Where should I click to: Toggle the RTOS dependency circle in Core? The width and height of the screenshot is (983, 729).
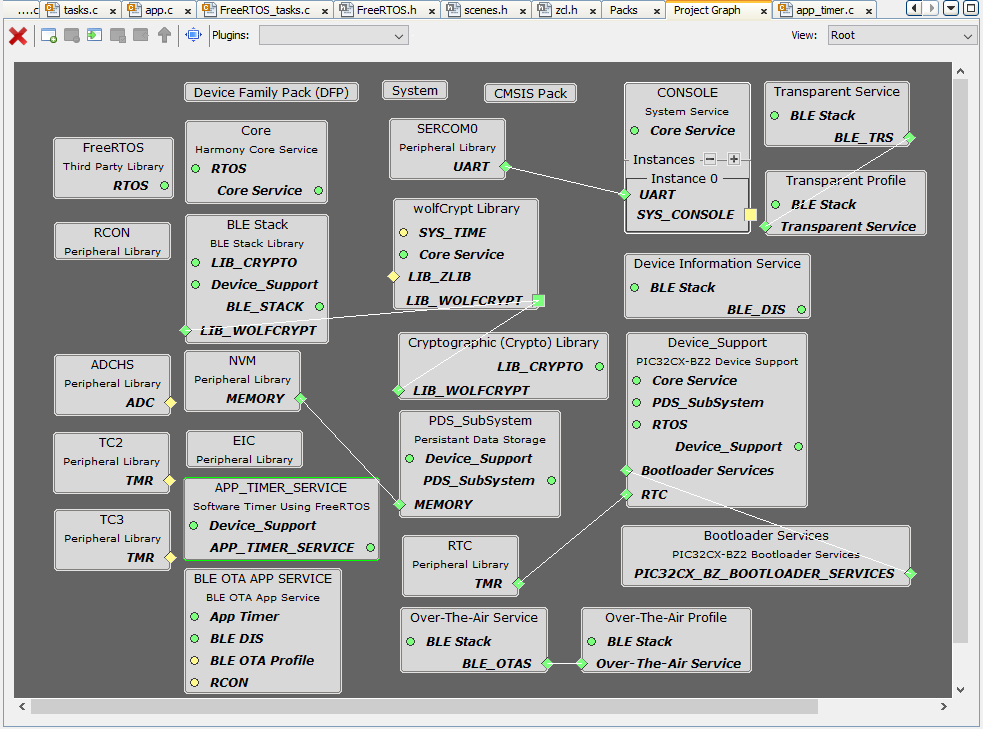196,169
